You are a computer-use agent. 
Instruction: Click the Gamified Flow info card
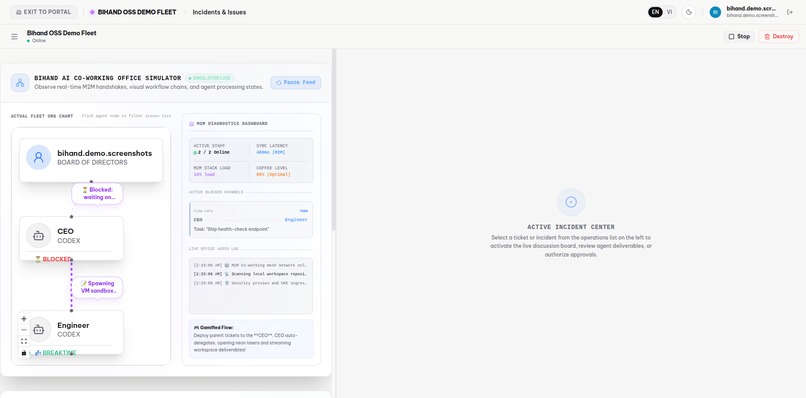pos(251,339)
